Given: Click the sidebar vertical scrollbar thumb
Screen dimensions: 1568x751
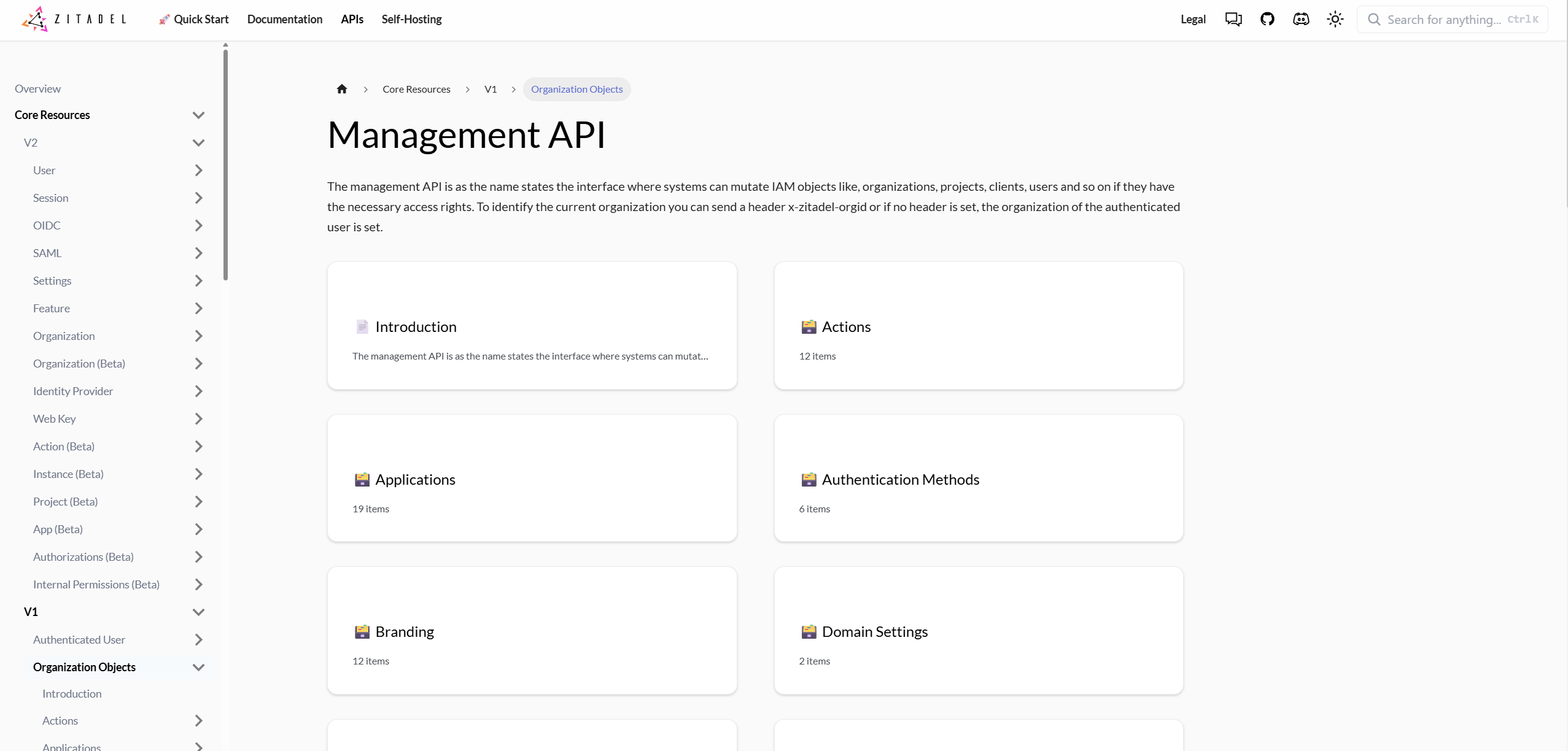Looking at the screenshot, I should coord(225,164).
